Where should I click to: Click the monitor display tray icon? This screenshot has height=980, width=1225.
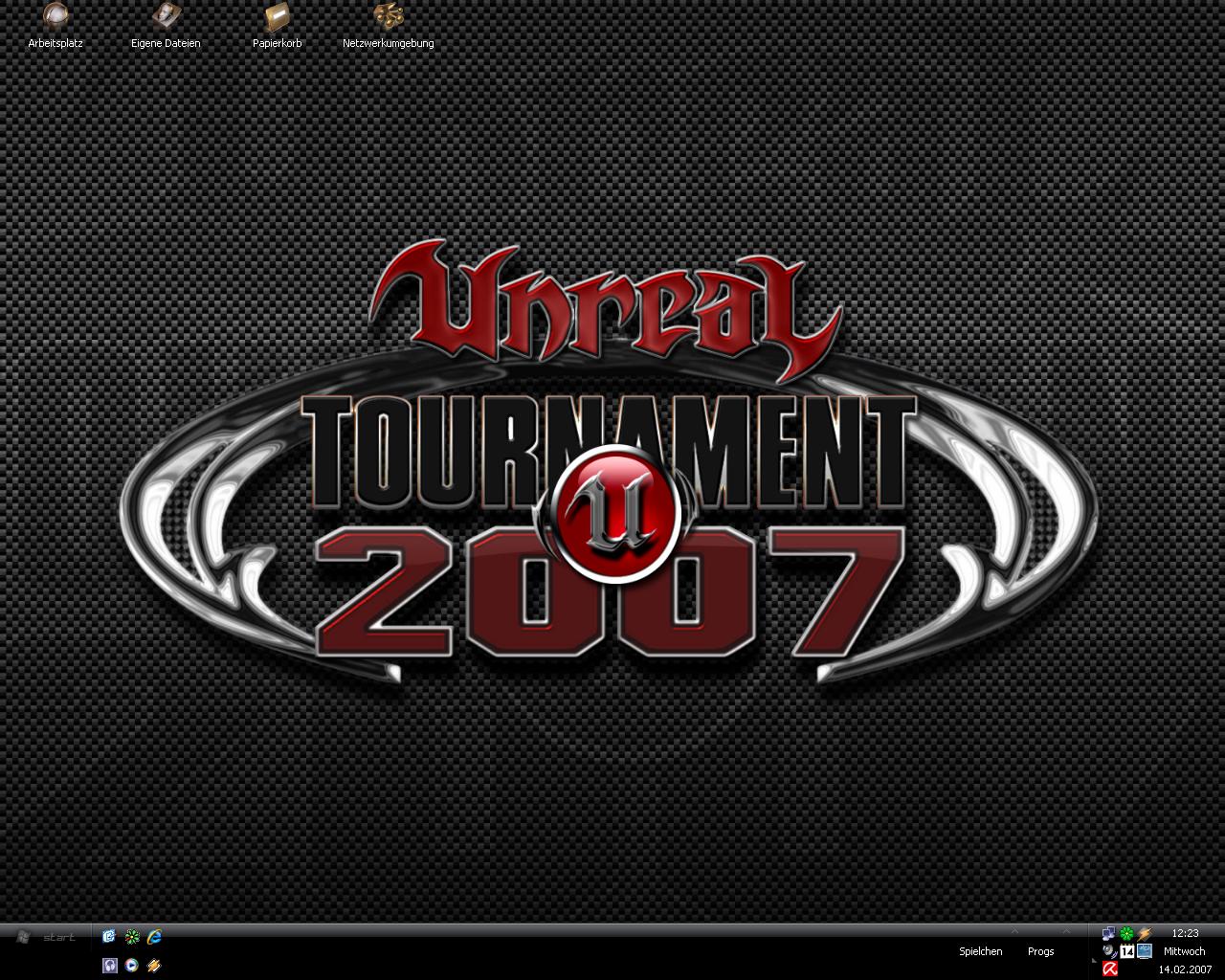pos(1145,951)
